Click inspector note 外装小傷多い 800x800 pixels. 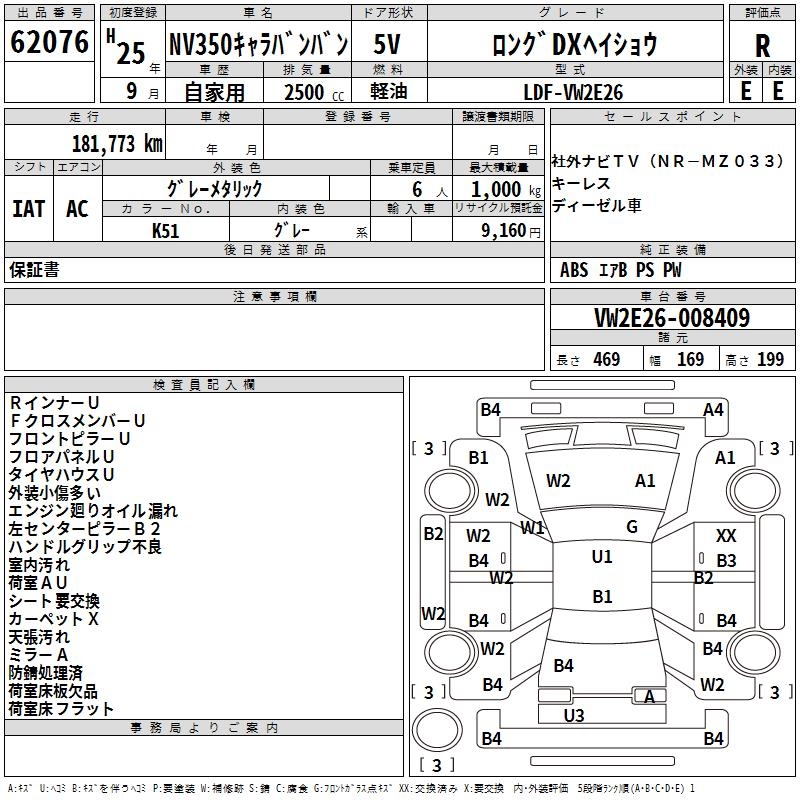pos(55,493)
